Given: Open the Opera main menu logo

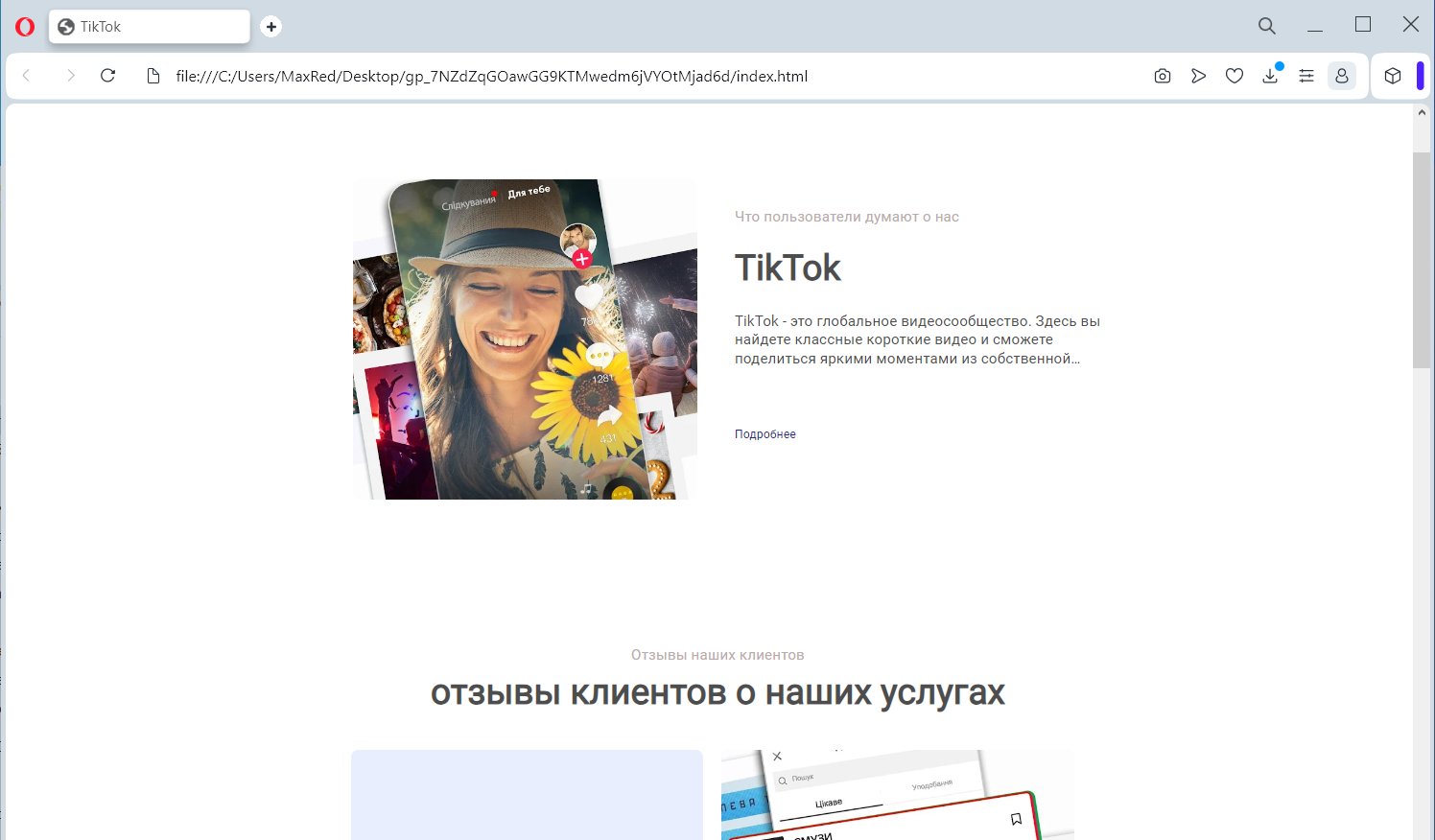Looking at the screenshot, I should click(25, 27).
